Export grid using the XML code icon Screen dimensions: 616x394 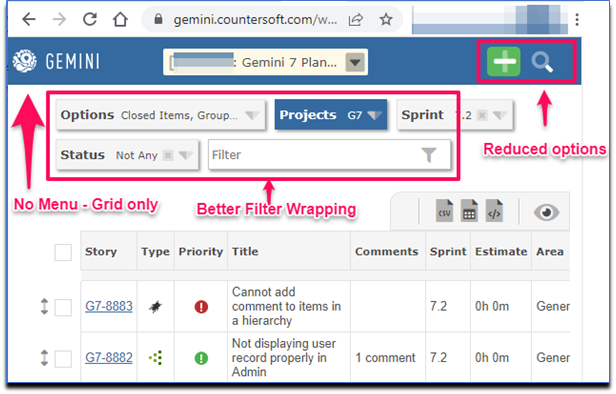494,211
